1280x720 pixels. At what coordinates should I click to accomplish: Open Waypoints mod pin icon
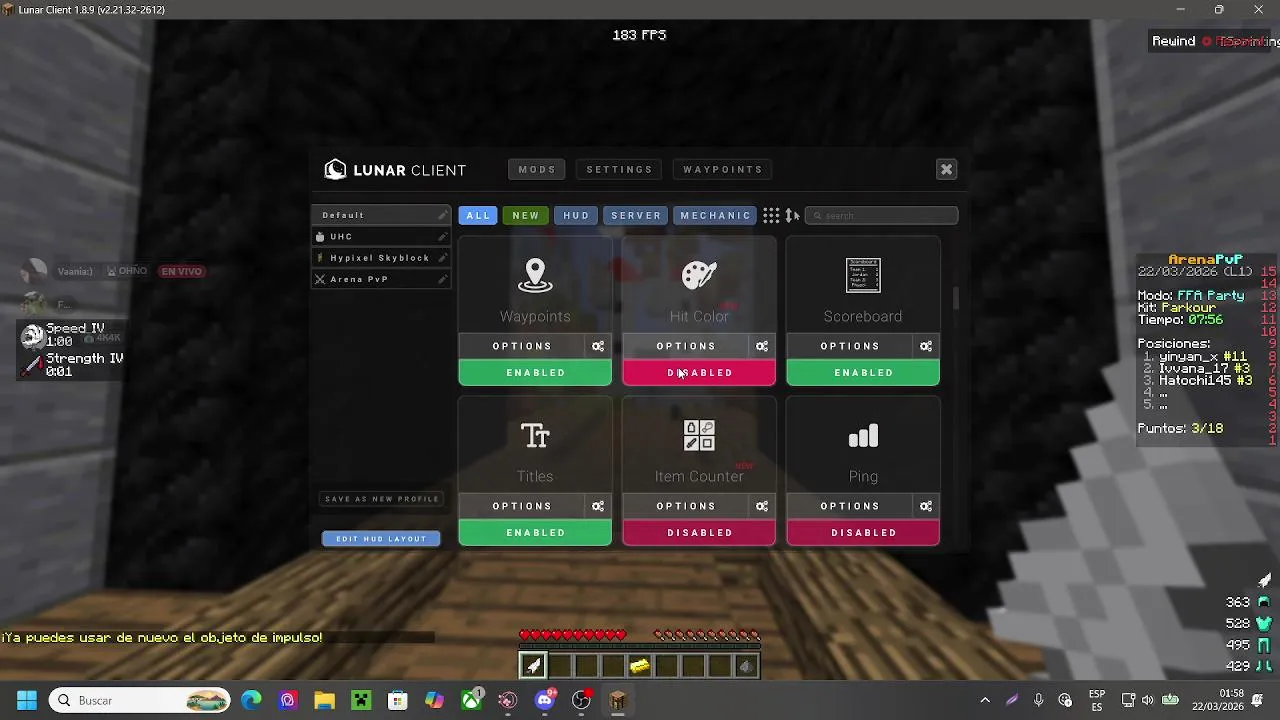pos(535,276)
